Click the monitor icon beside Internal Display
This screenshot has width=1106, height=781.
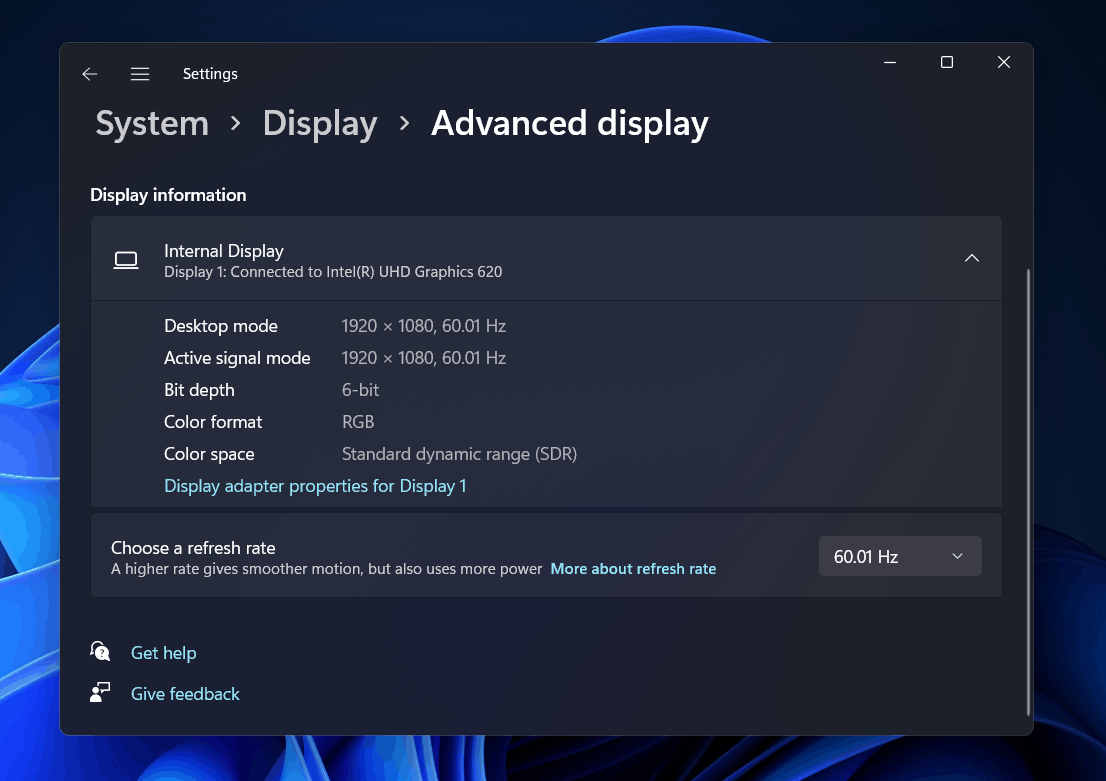point(126,258)
